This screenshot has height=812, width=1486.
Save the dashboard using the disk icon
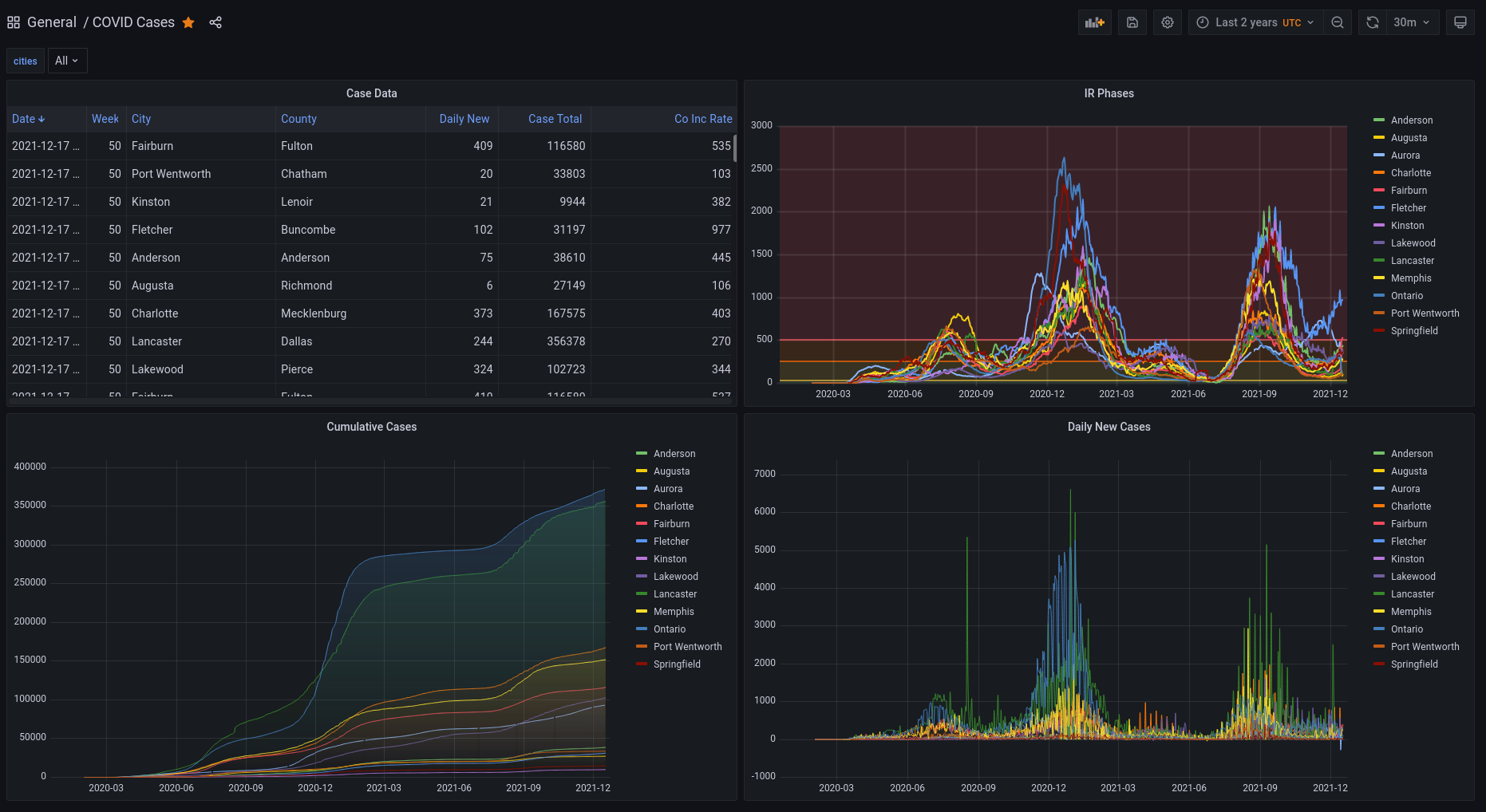[1132, 22]
